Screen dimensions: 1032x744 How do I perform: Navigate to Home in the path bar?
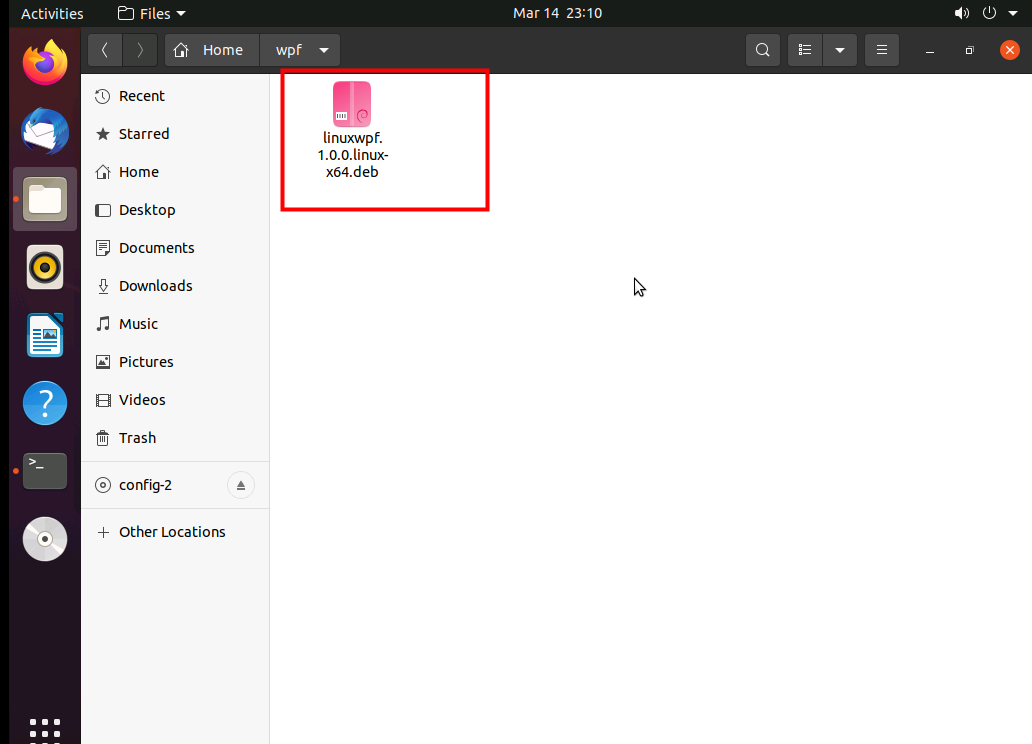tap(213, 50)
